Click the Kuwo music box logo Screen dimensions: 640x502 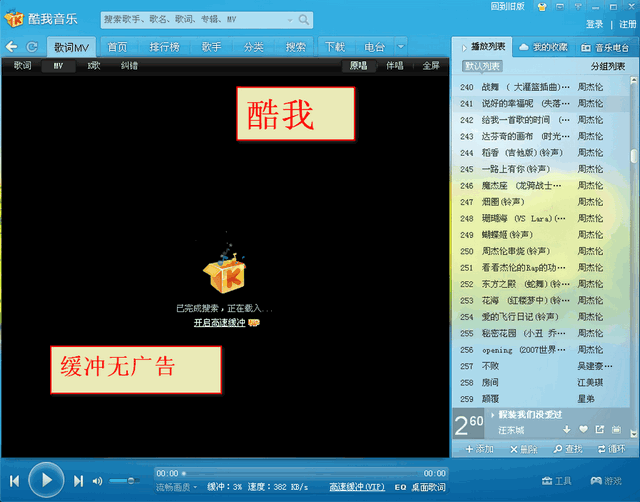click(x=13, y=18)
